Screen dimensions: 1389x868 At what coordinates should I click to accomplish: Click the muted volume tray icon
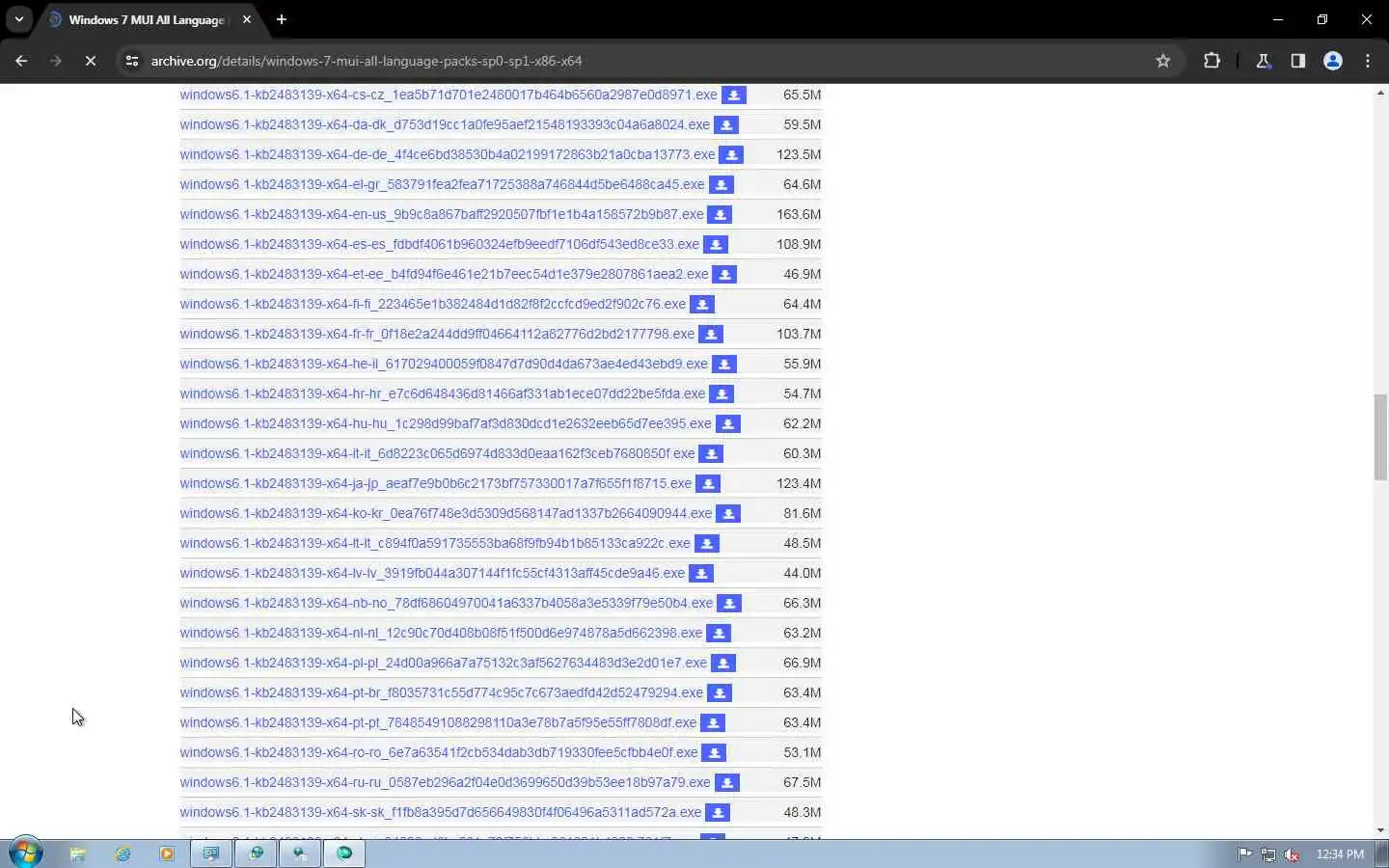(x=1293, y=854)
